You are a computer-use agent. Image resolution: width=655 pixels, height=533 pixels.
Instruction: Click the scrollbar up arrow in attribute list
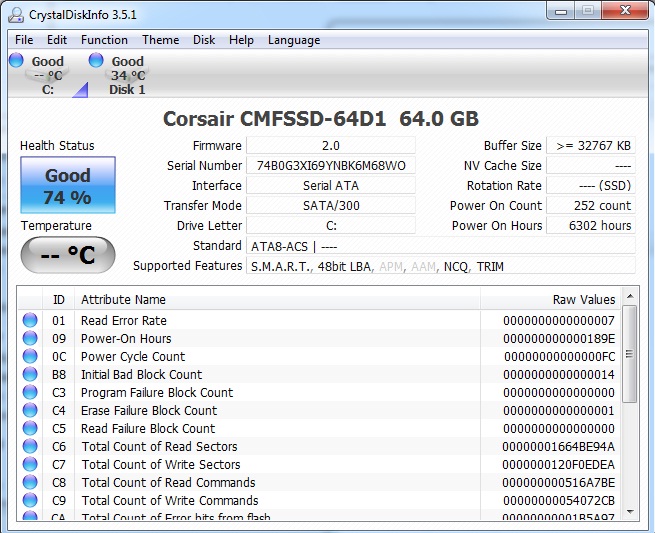[630, 296]
